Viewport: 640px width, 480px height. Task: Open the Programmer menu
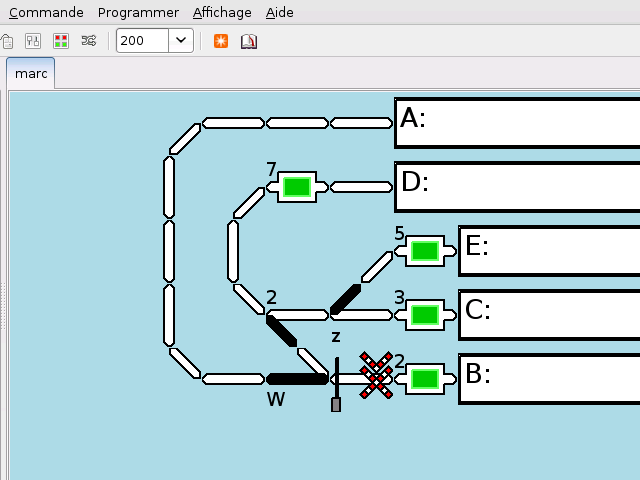click(138, 13)
